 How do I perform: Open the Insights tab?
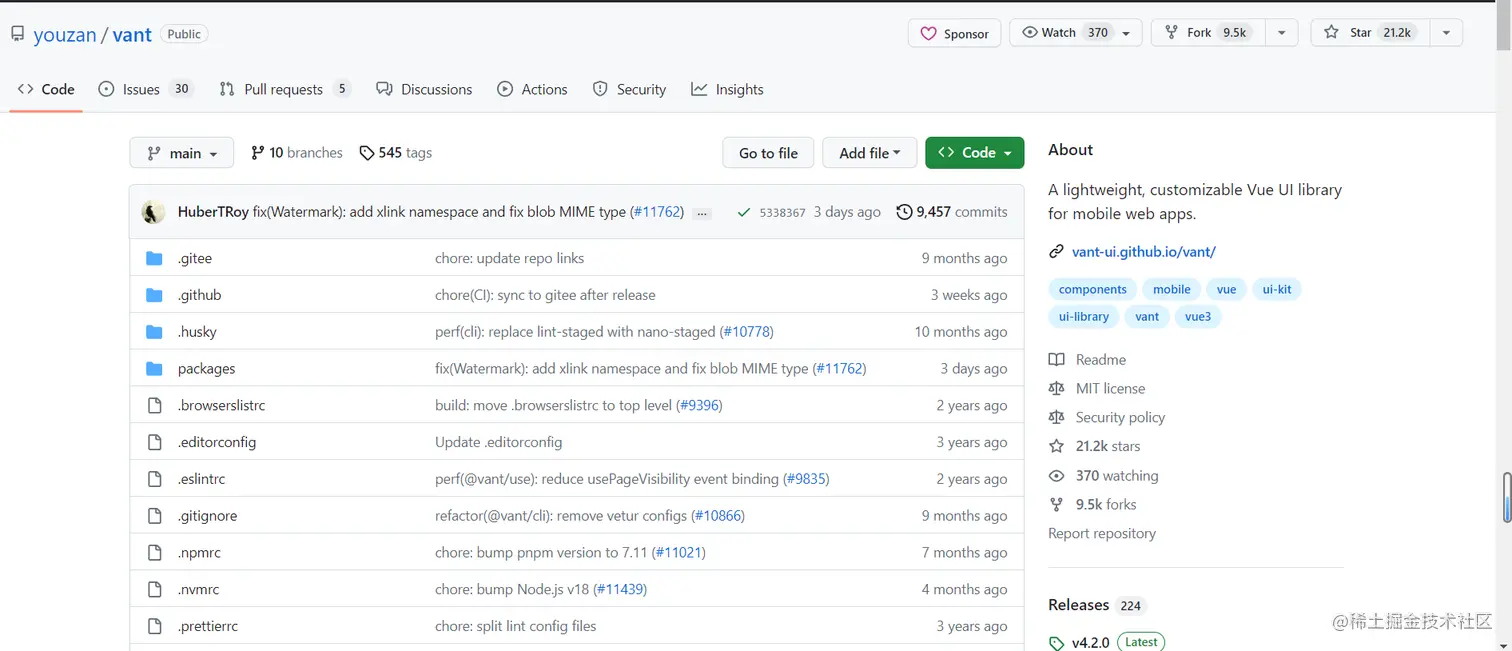(x=727, y=89)
